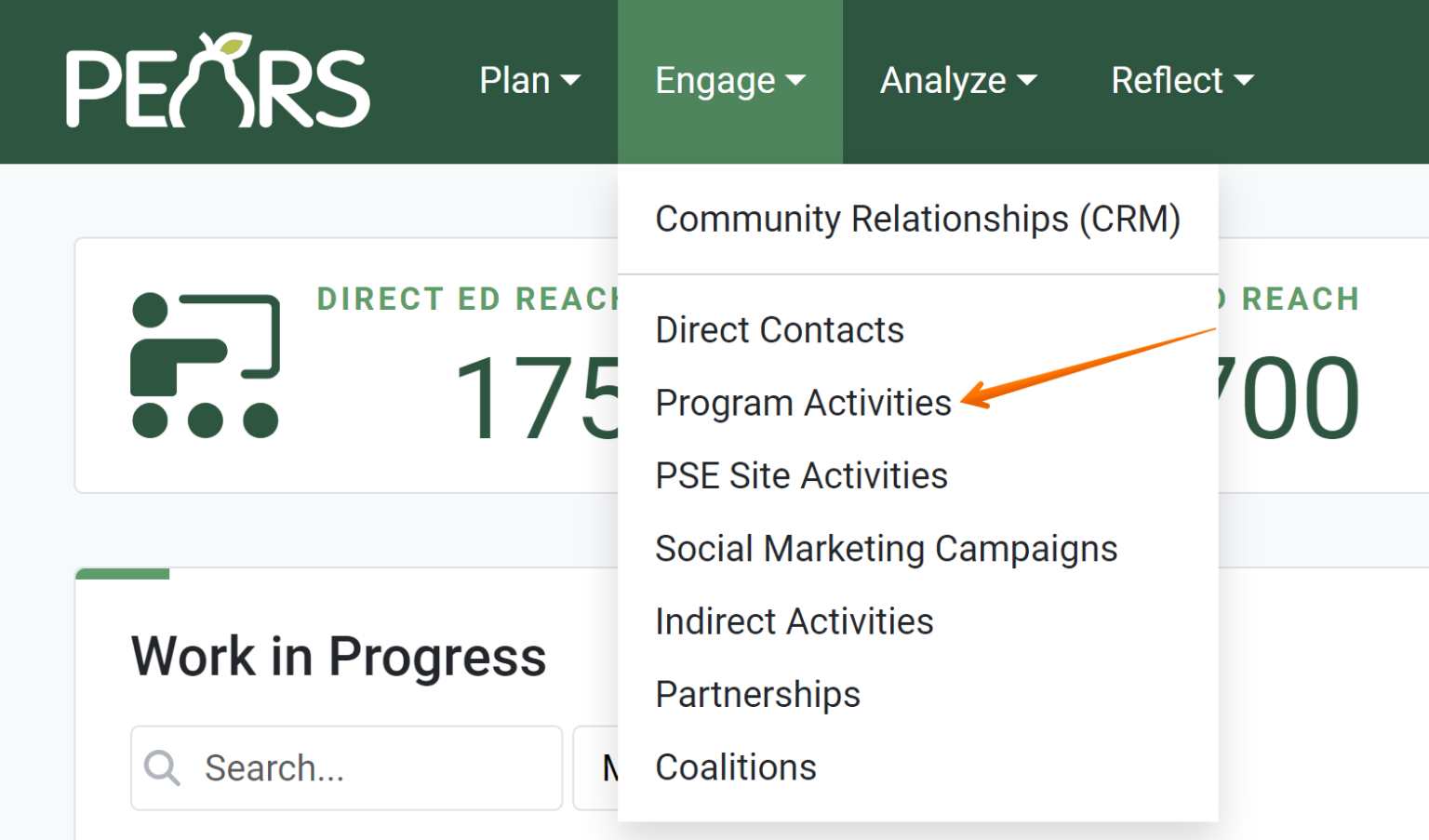The height and width of the screenshot is (840, 1429).
Task: Select Program Activities from the menu
Action: pyautogui.click(x=802, y=403)
